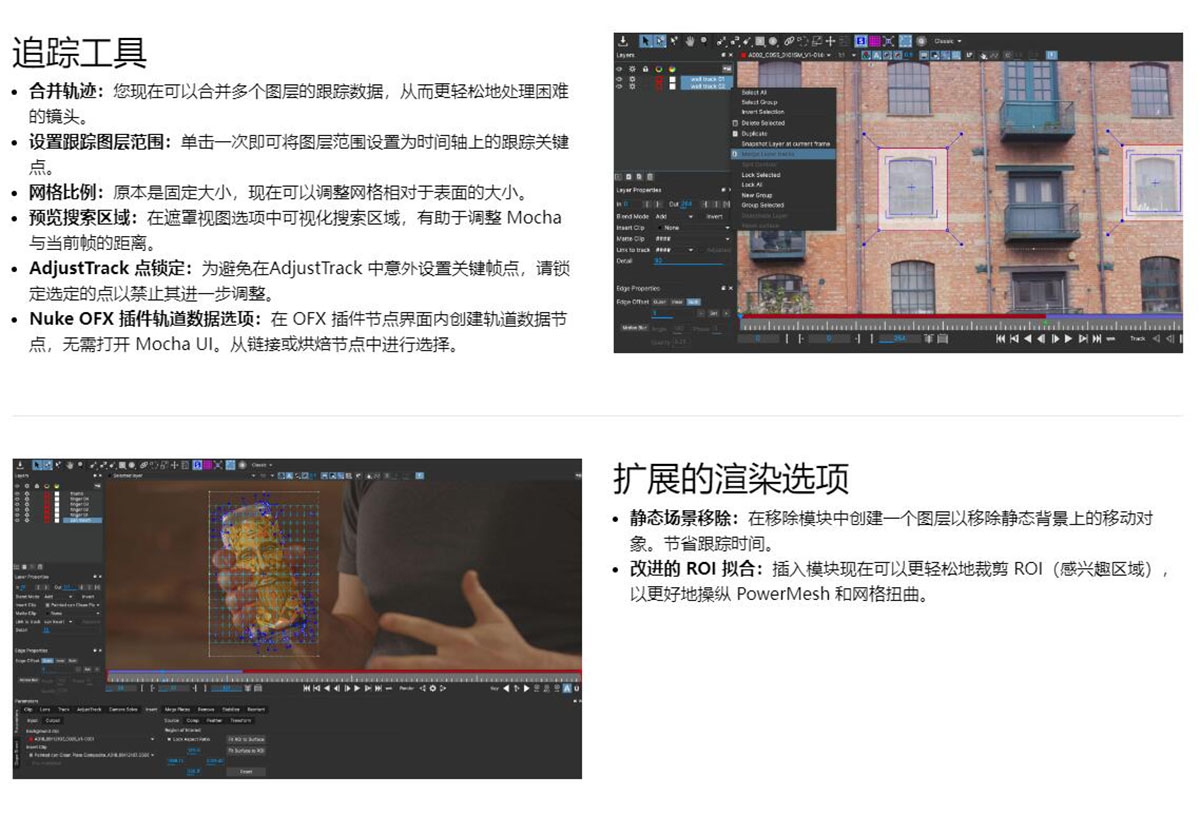Click play forward in PowerMesh Mocha timeline

tap(357, 688)
